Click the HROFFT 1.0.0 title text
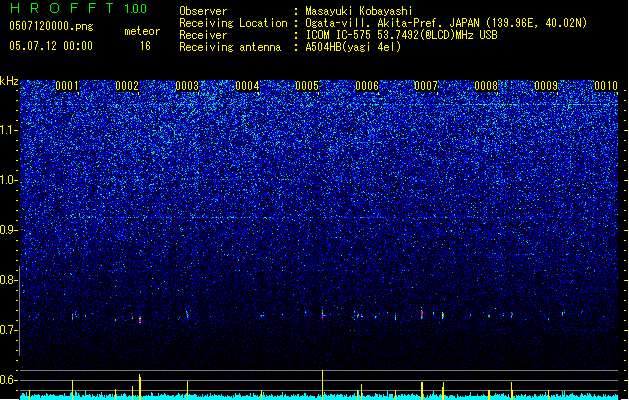 tap(78, 8)
